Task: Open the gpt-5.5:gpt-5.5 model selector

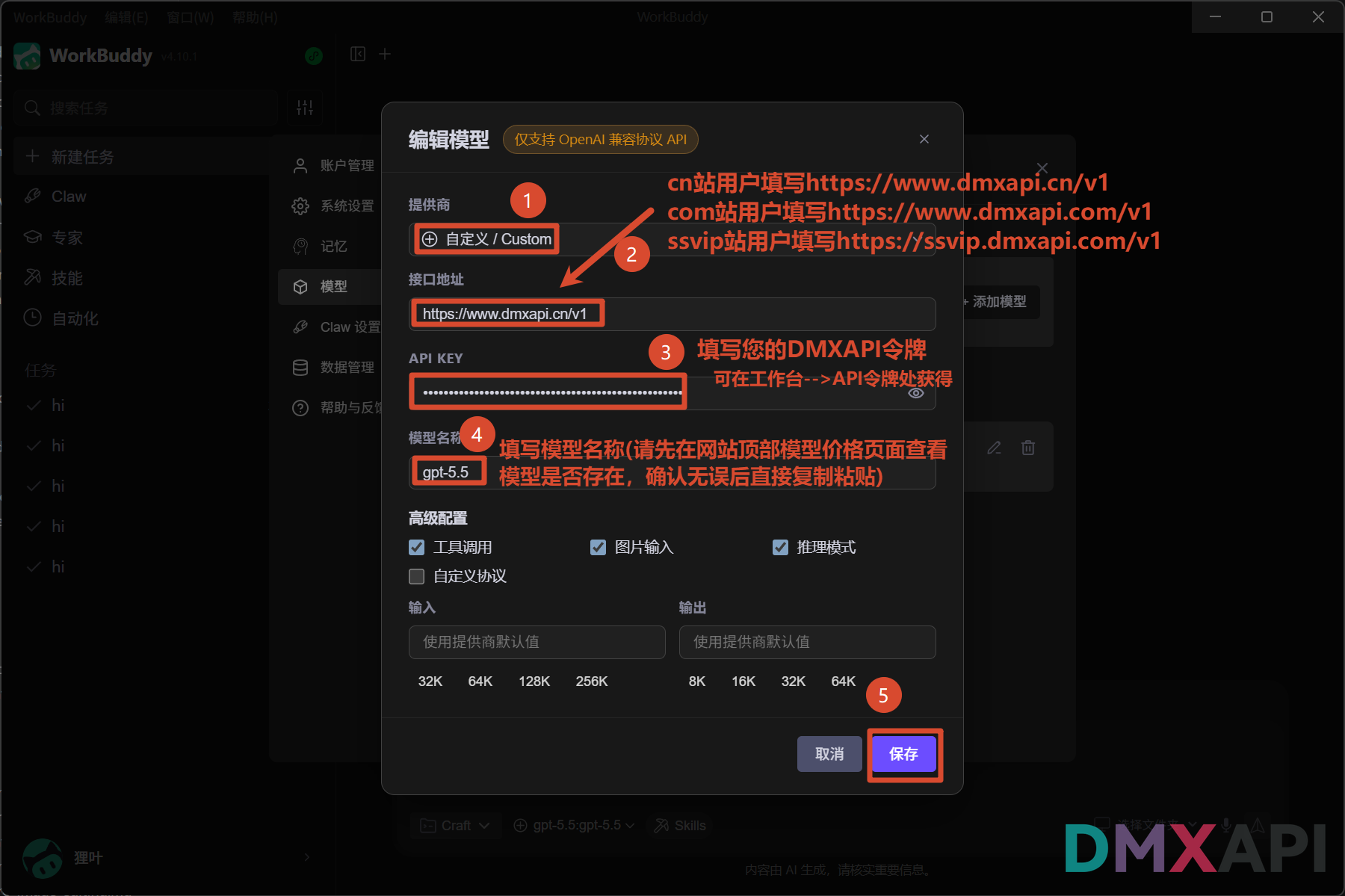Action: click(574, 826)
